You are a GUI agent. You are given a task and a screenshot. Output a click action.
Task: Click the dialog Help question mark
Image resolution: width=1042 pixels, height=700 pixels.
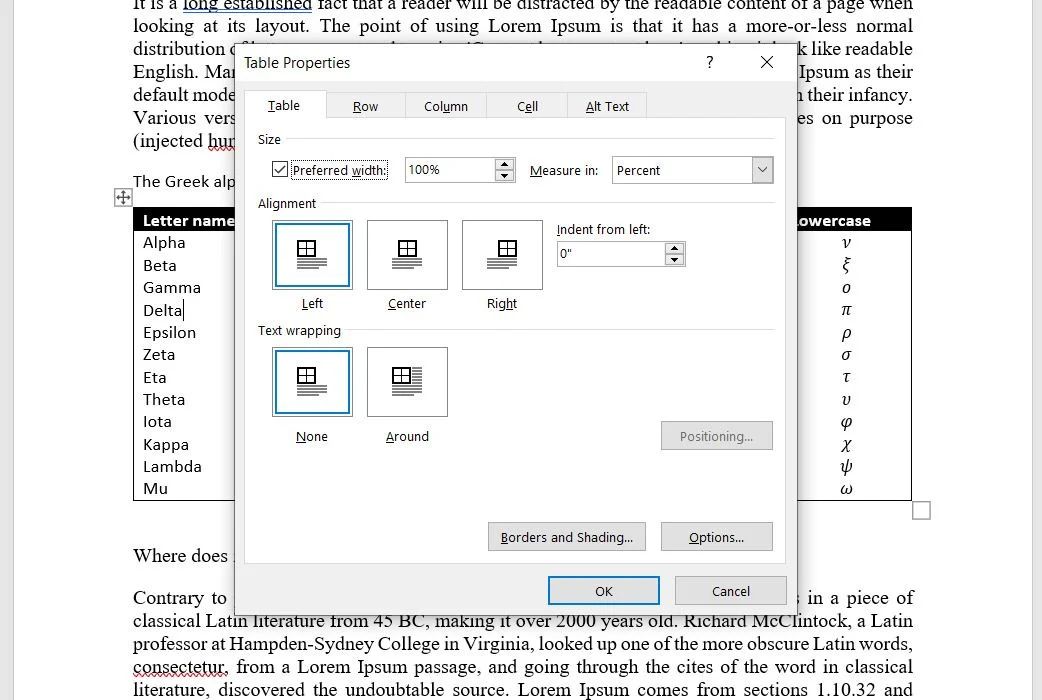click(709, 62)
